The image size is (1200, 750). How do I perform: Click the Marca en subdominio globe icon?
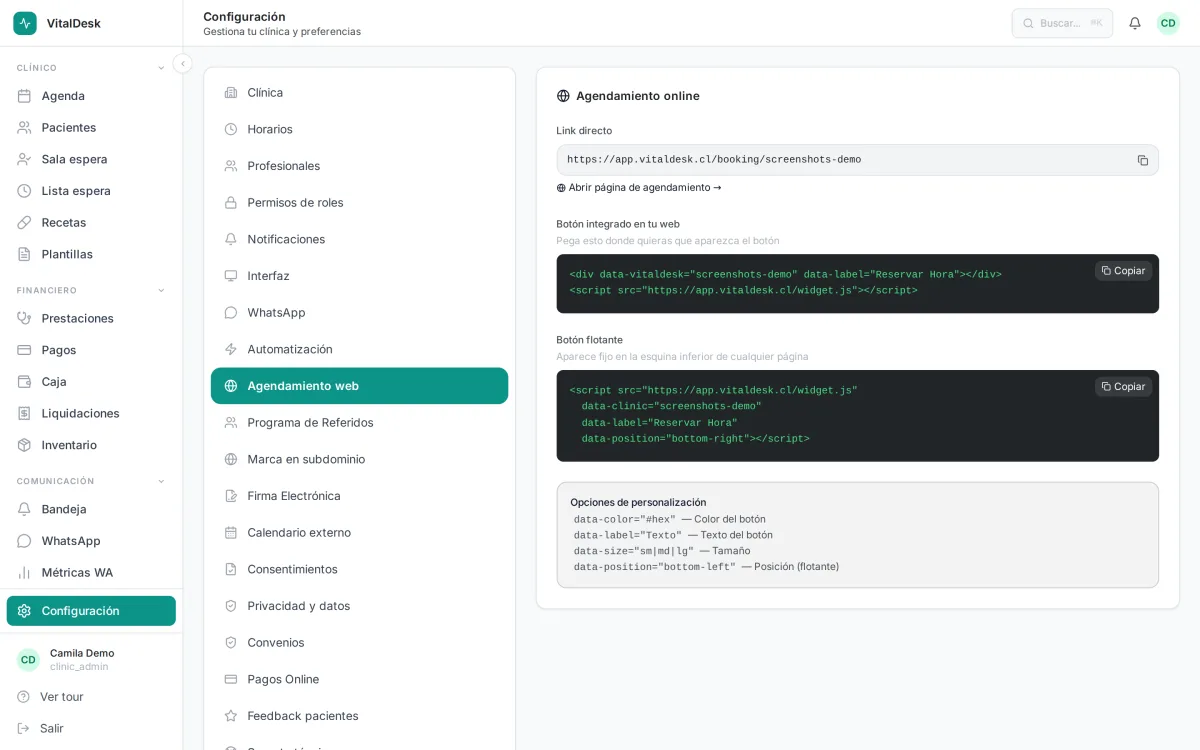point(231,459)
